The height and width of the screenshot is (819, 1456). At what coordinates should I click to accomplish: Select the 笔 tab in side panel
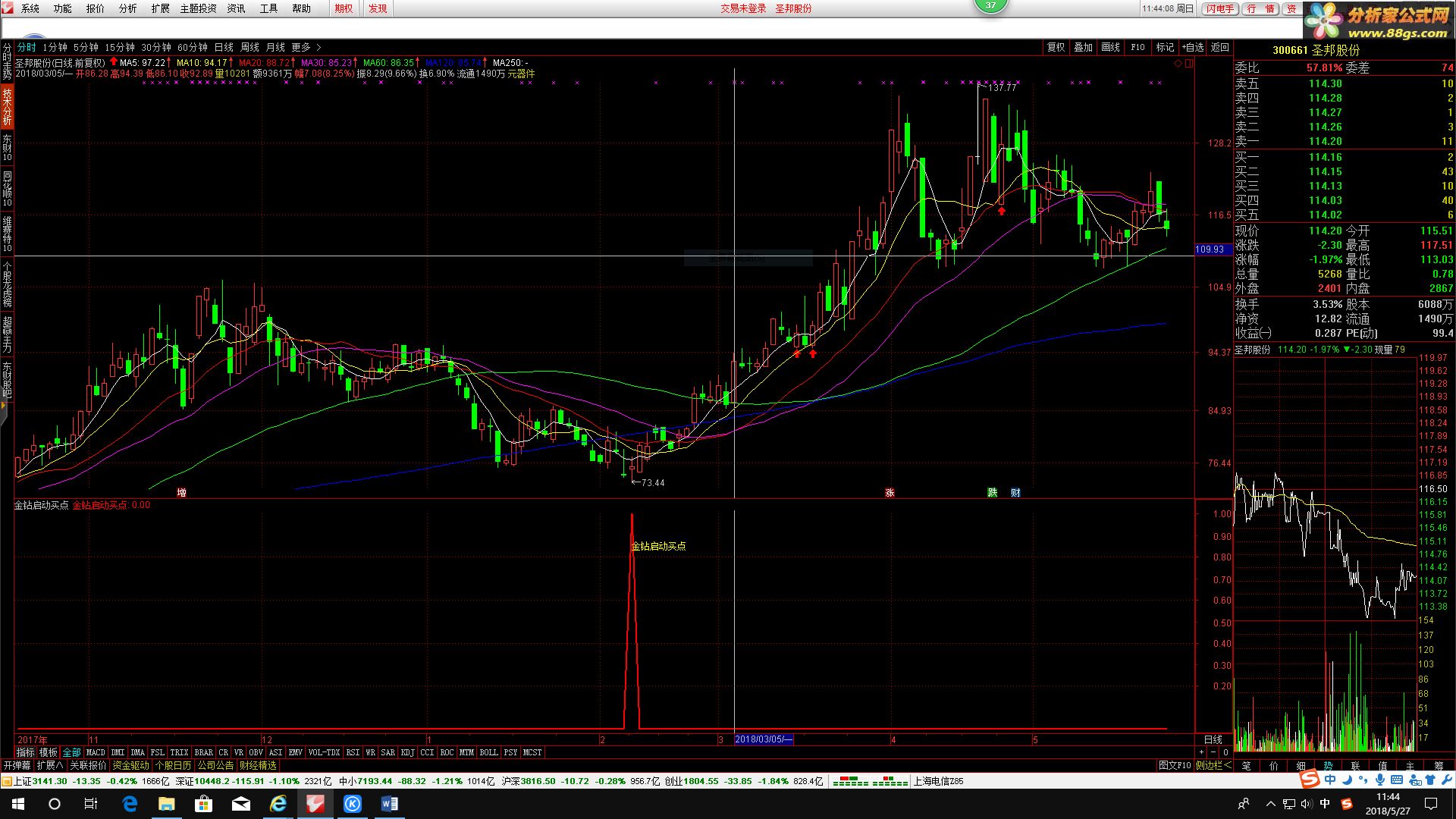click(1246, 765)
